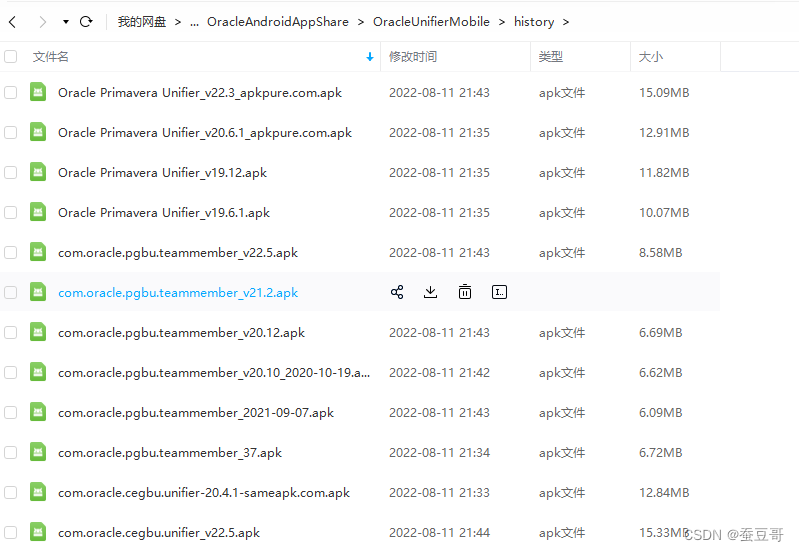
Task: Click apk icon of teammember_v22.5.apk
Action: tap(38, 252)
